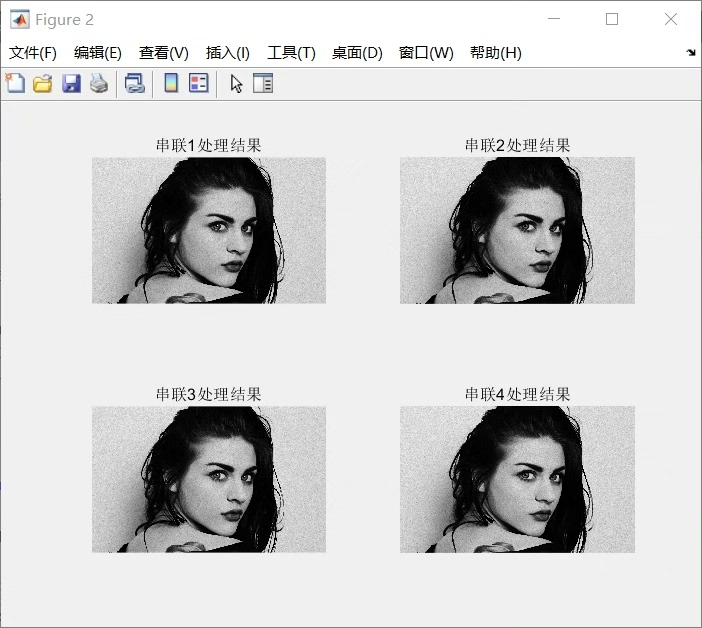Open the 桌面(D) menu

(357, 53)
